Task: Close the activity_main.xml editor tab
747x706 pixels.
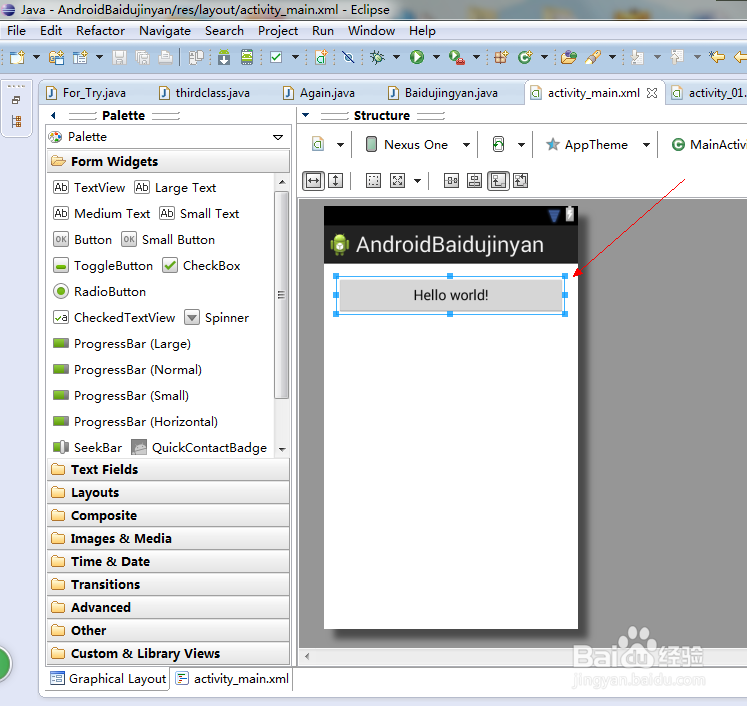Action: [x=652, y=93]
